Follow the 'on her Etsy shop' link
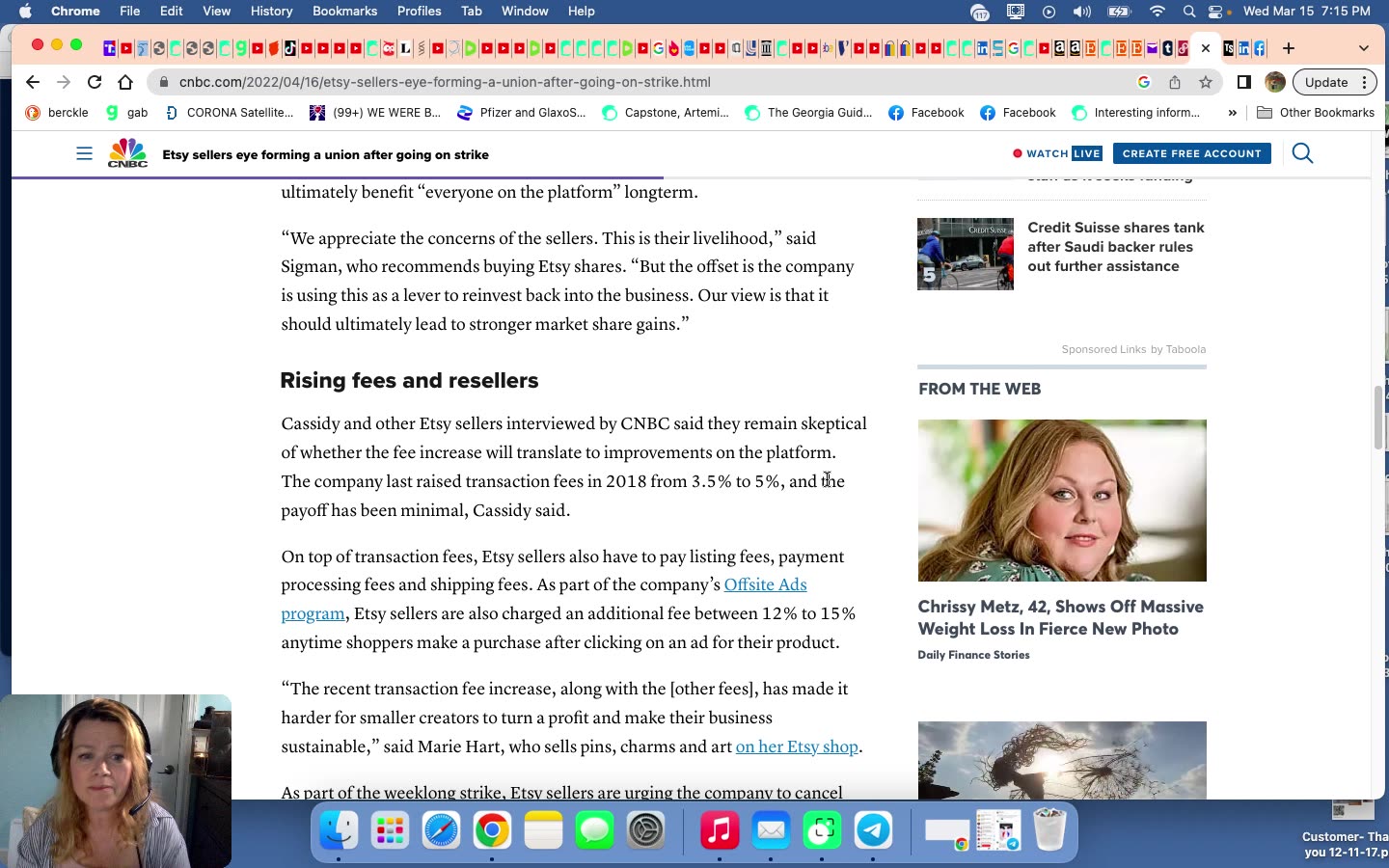The width and height of the screenshot is (1389, 868). coord(797,747)
